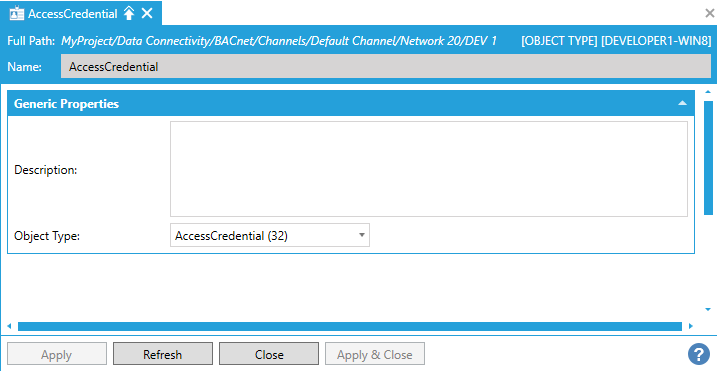
Task: Click the gray X at far right
Action: pos(710,13)
